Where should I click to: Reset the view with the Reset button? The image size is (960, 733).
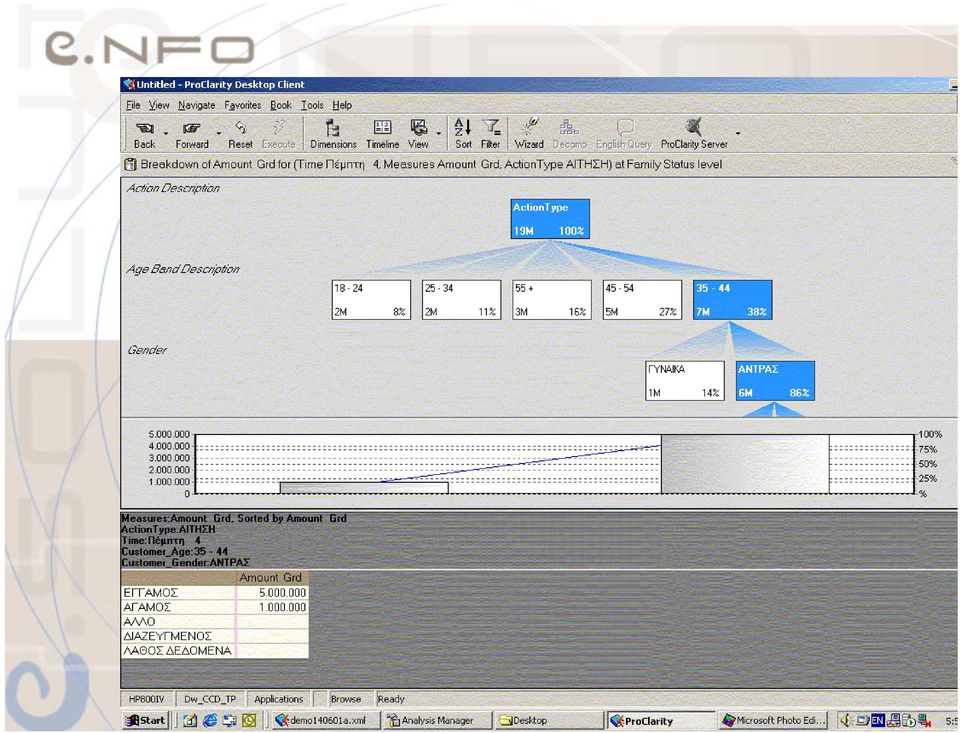(x=240, y=134)
